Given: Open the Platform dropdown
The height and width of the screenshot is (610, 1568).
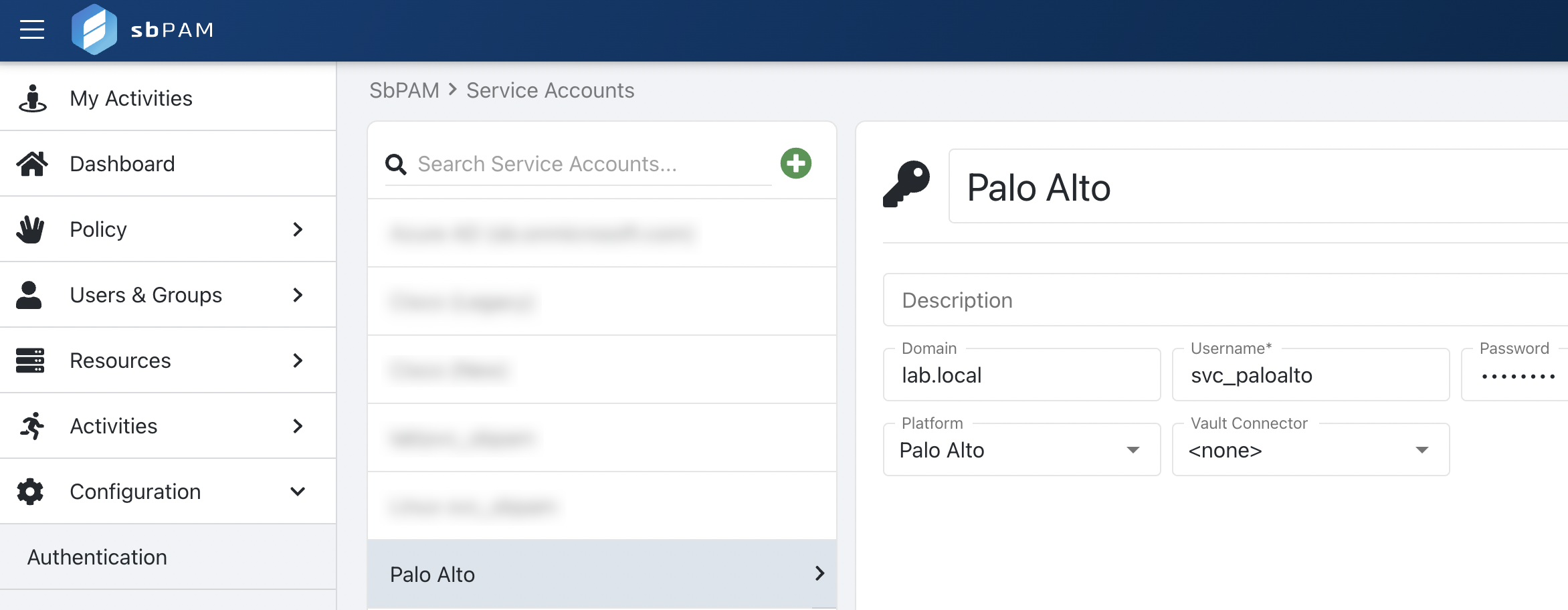Looking at the screenshot, I should click(x=1021, y=450).
